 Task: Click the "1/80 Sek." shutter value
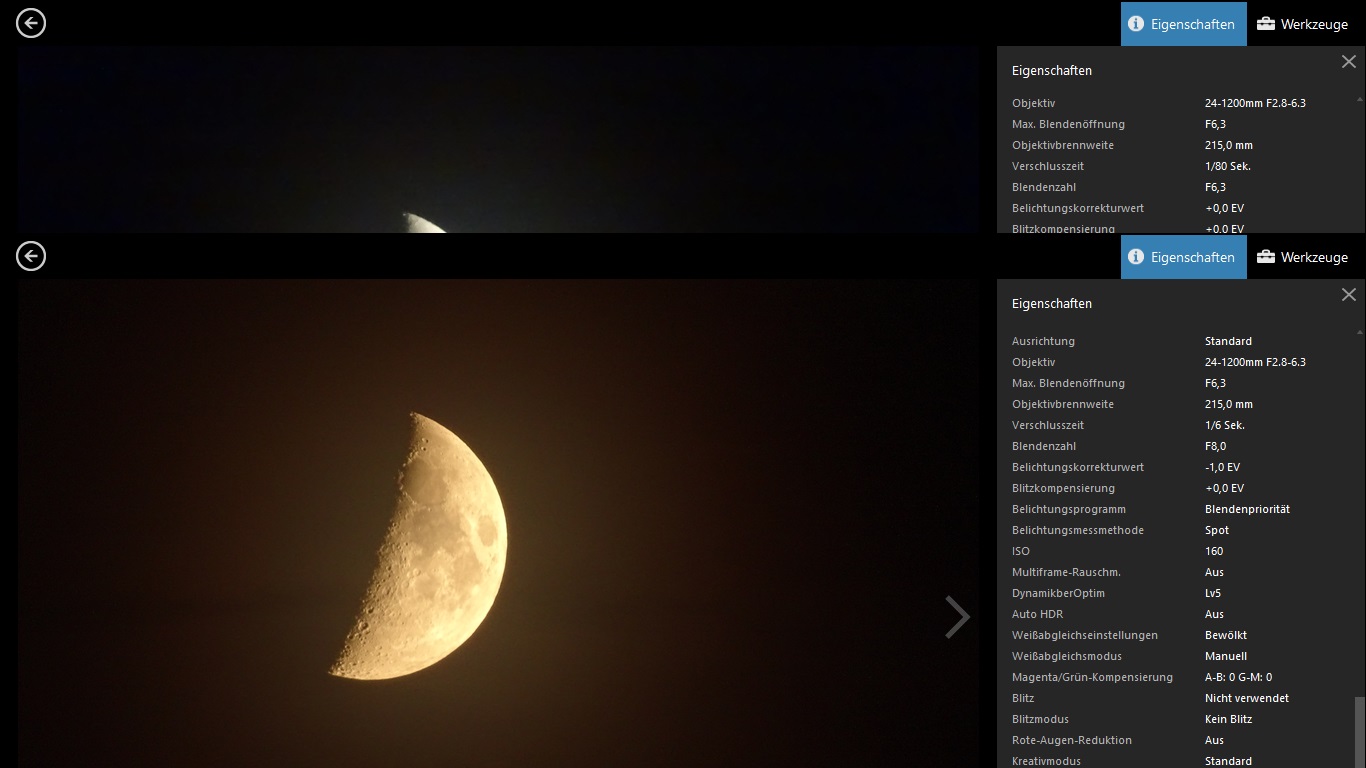coord(1228,166)
